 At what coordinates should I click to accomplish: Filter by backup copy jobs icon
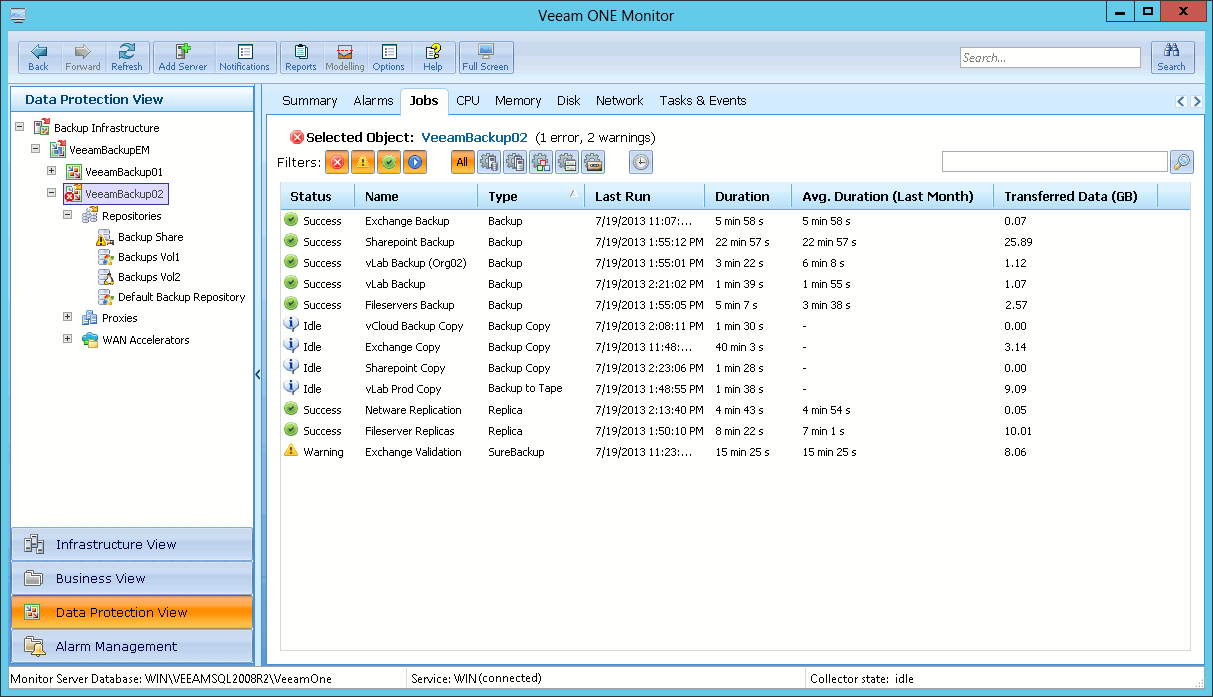[x=567, y=162]
